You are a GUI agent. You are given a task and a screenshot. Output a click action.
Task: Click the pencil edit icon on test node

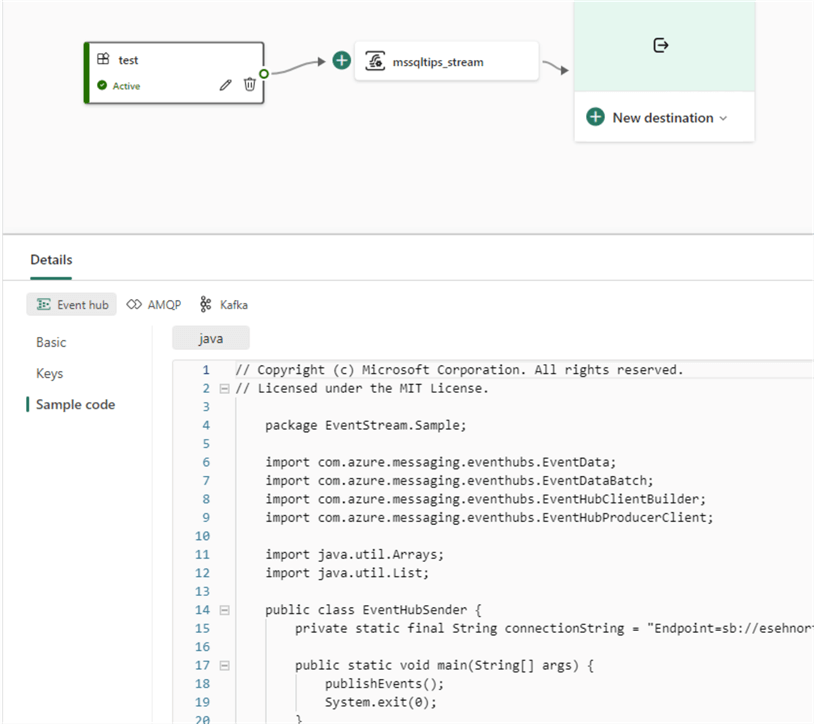(x=226, y=85)
